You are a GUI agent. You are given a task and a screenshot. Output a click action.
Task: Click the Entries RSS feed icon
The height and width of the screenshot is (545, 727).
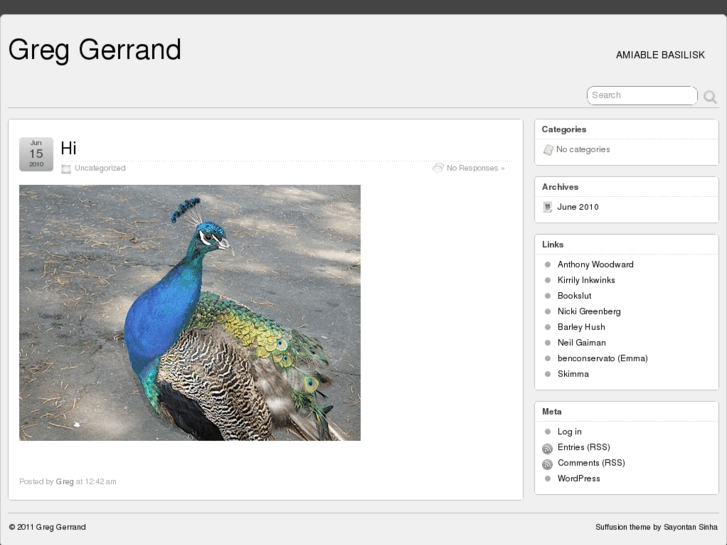point(547,449)
